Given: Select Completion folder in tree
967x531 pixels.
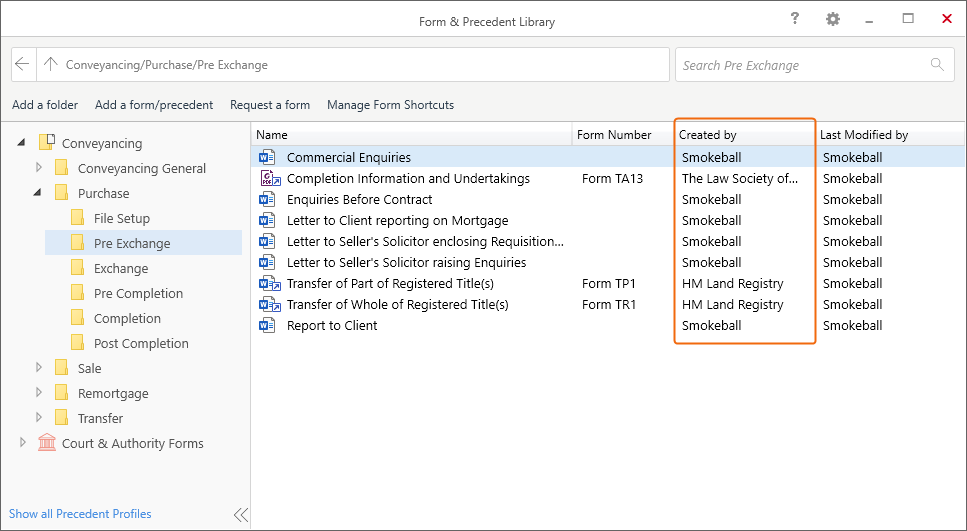Looking at the screenshot, I should 127,318.
